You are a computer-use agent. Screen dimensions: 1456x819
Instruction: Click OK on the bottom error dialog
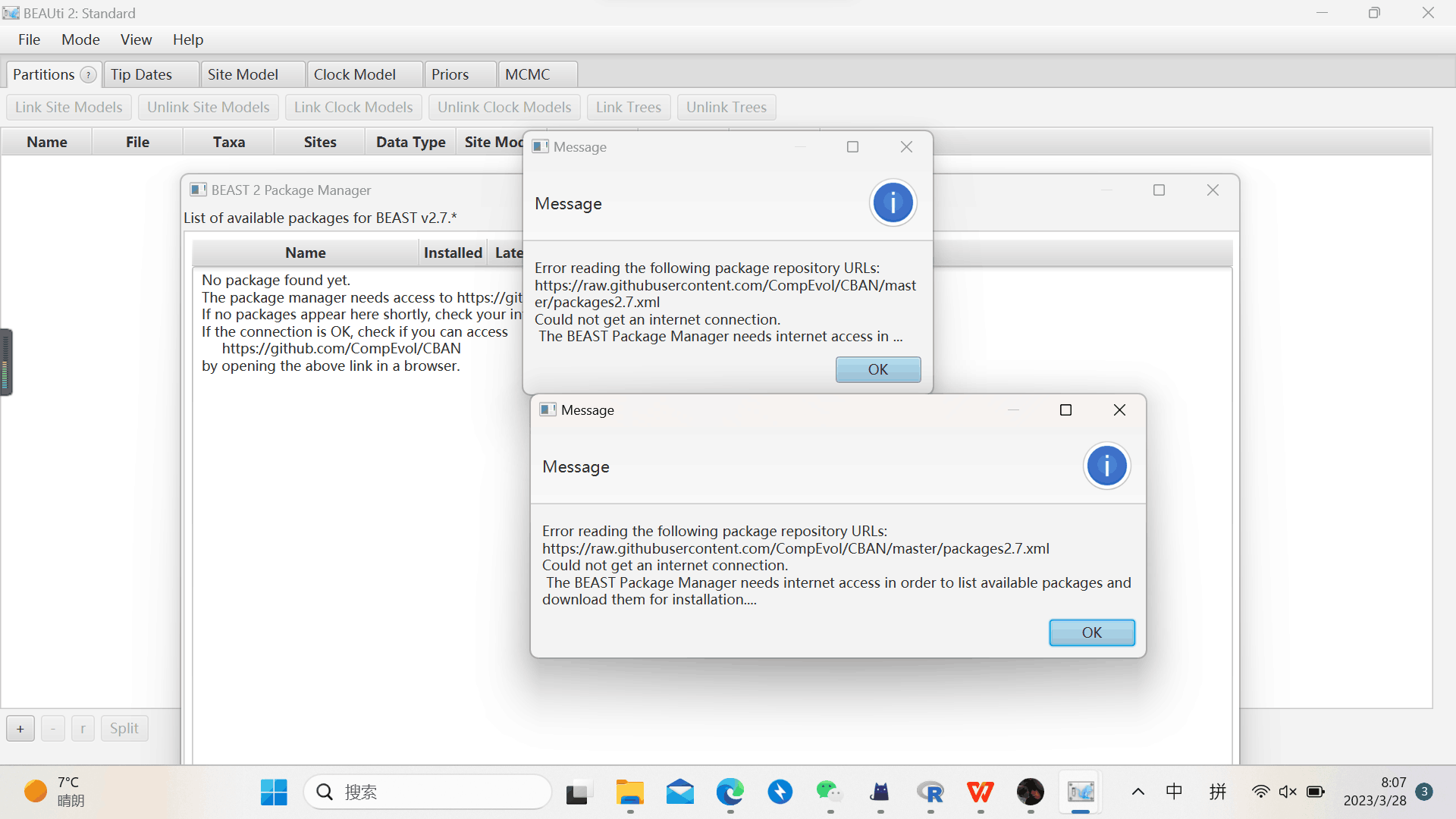tap(1091, 632)
